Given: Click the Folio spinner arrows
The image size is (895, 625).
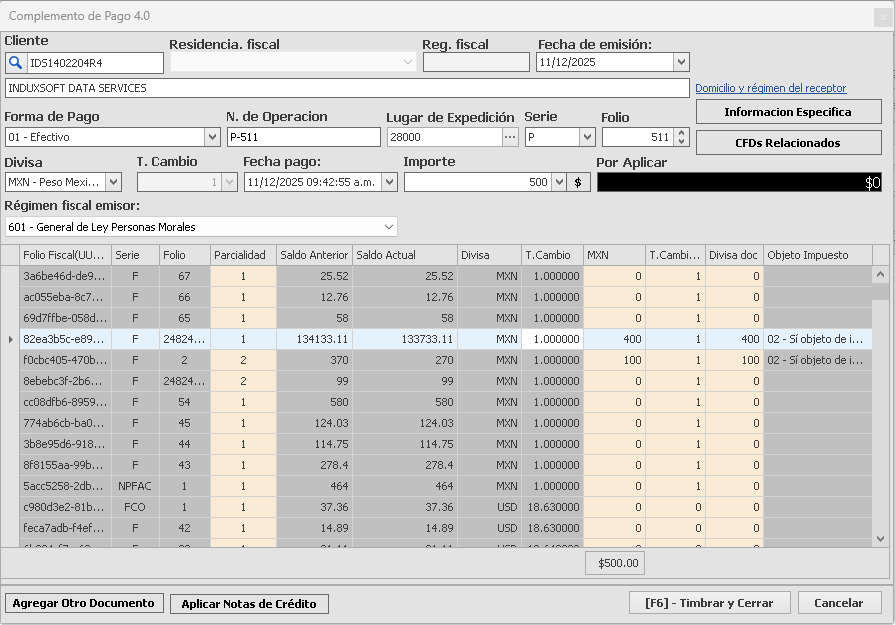Looking at the screenshot, I should [x=682, y=137].
